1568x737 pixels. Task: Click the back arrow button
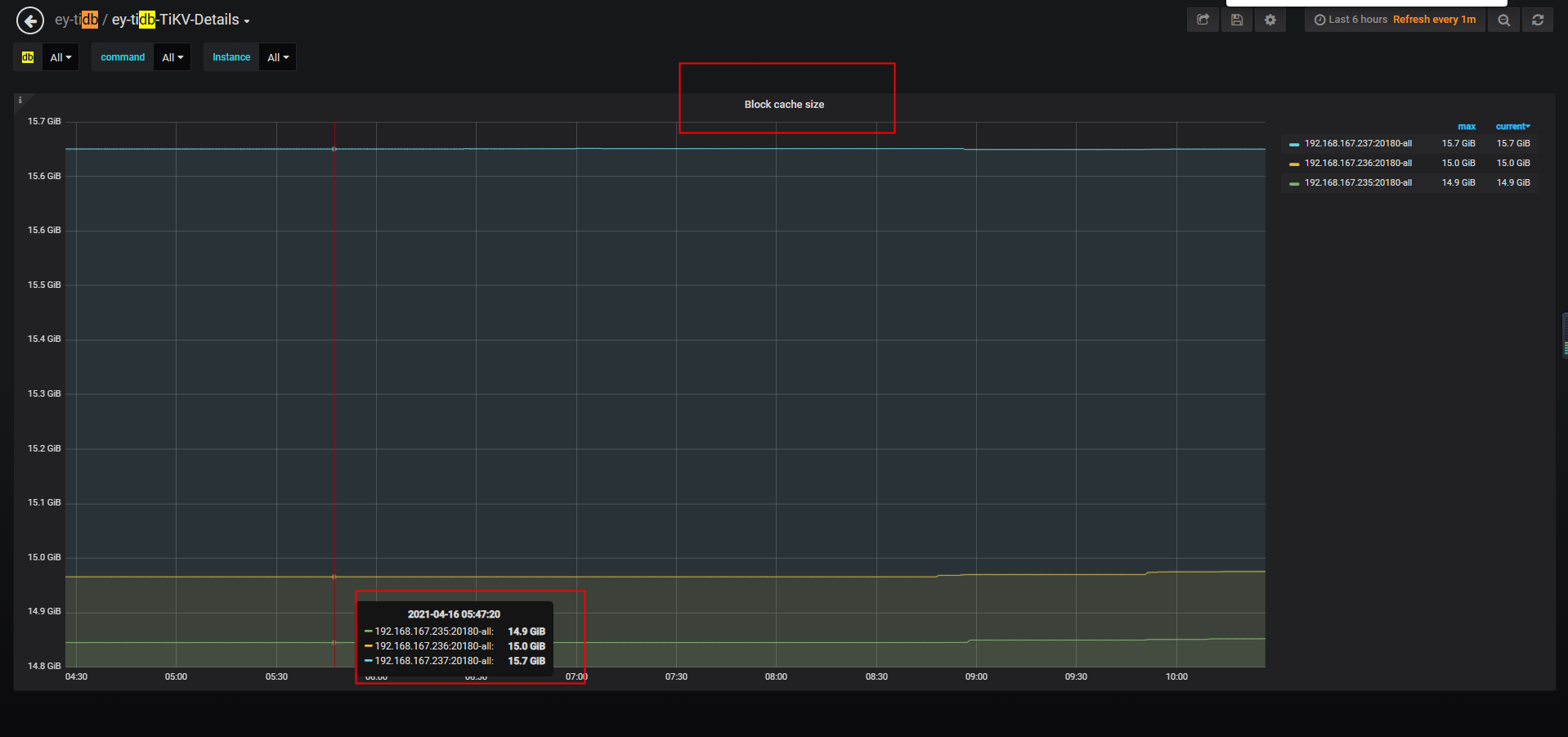[x=30, y=20]
